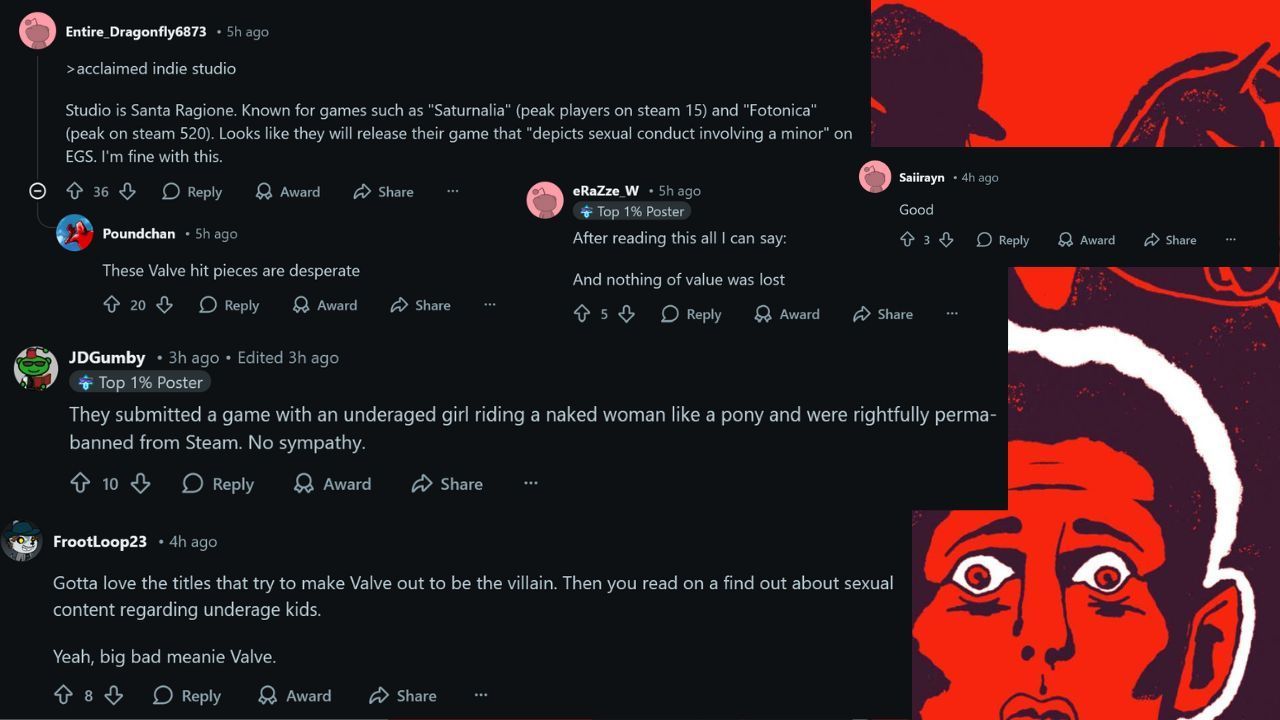
Task: Open more options on FrootLoop23's comment
Action: coord(481,695)
